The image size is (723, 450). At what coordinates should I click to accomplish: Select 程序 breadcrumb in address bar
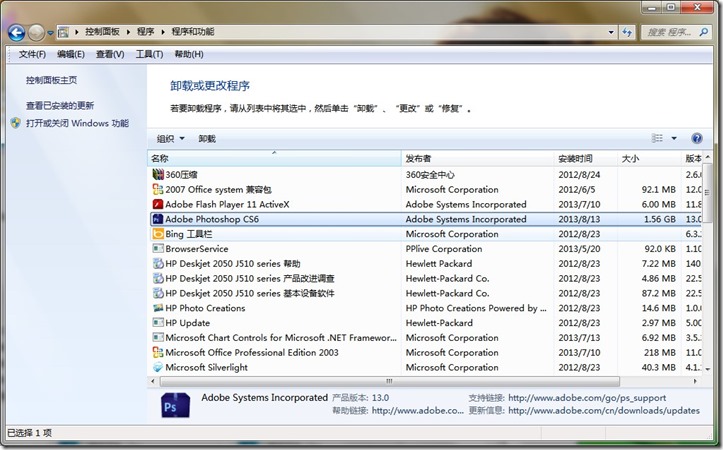[146, 32]
